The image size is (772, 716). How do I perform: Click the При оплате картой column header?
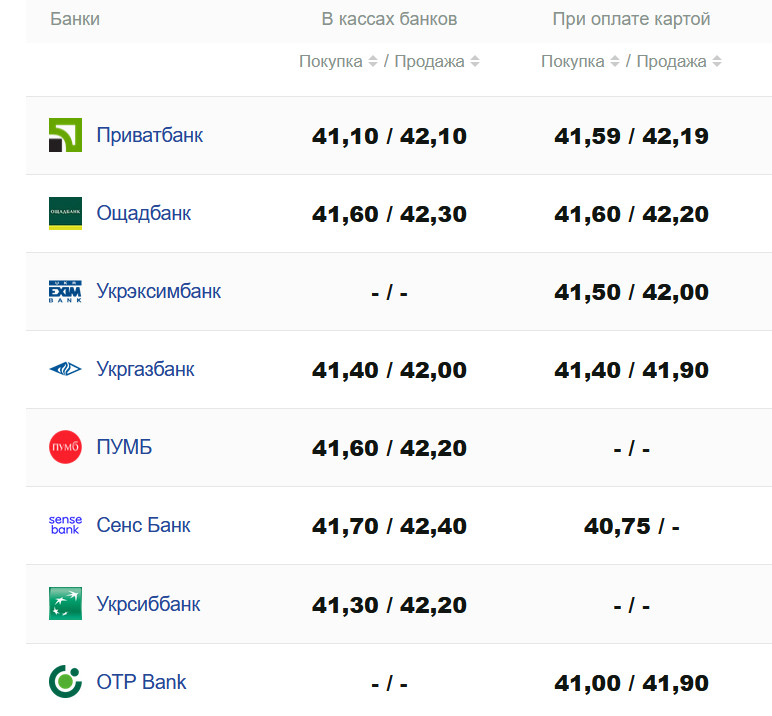pos(631,19)
